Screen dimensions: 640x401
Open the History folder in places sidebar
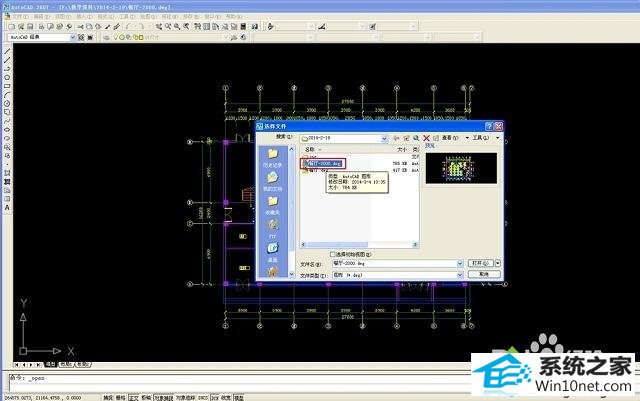(x=273, y=158)
